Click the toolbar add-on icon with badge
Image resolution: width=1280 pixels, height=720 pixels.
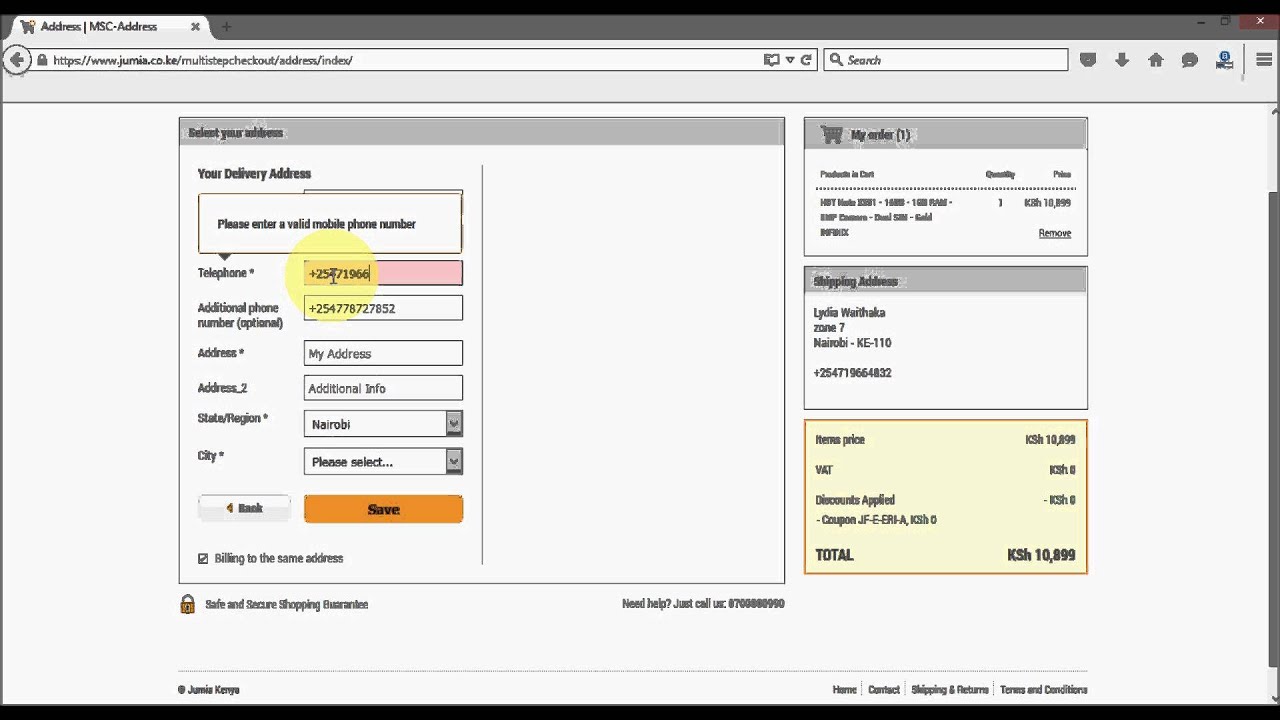tap(1224, 60)
